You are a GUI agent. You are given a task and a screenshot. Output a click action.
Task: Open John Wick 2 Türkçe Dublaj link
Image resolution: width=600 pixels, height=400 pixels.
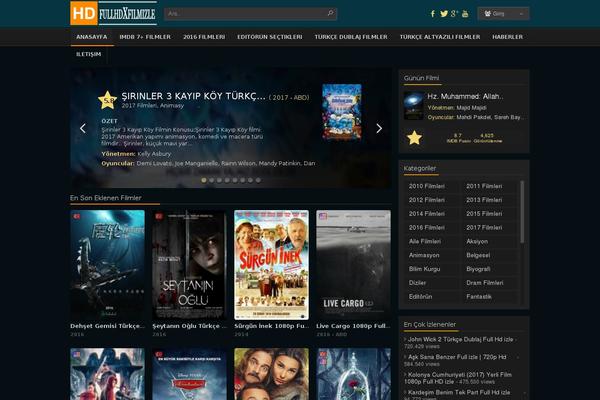click(460, 339)
